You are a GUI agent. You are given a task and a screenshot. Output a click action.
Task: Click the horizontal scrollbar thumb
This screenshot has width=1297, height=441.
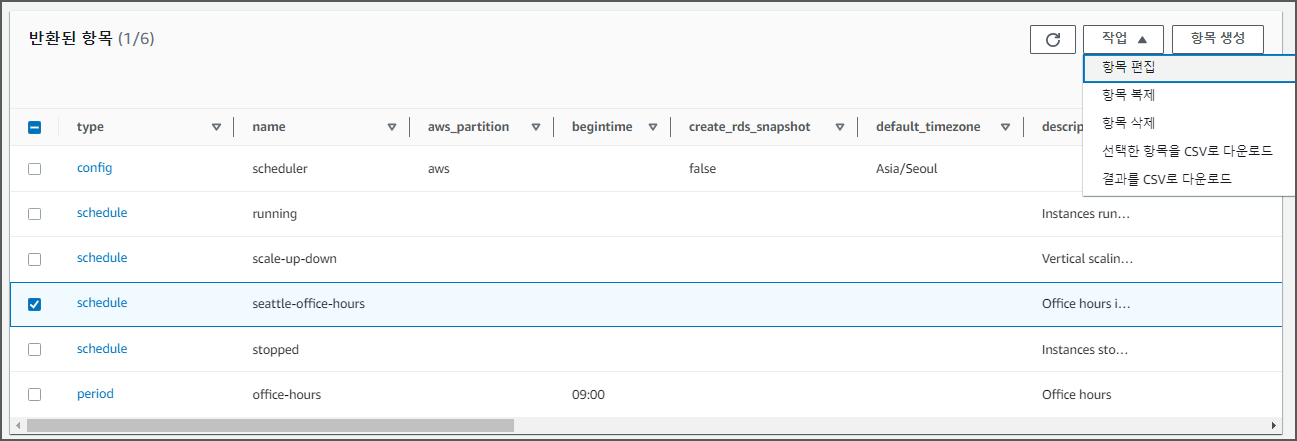(x=270, y=425)
